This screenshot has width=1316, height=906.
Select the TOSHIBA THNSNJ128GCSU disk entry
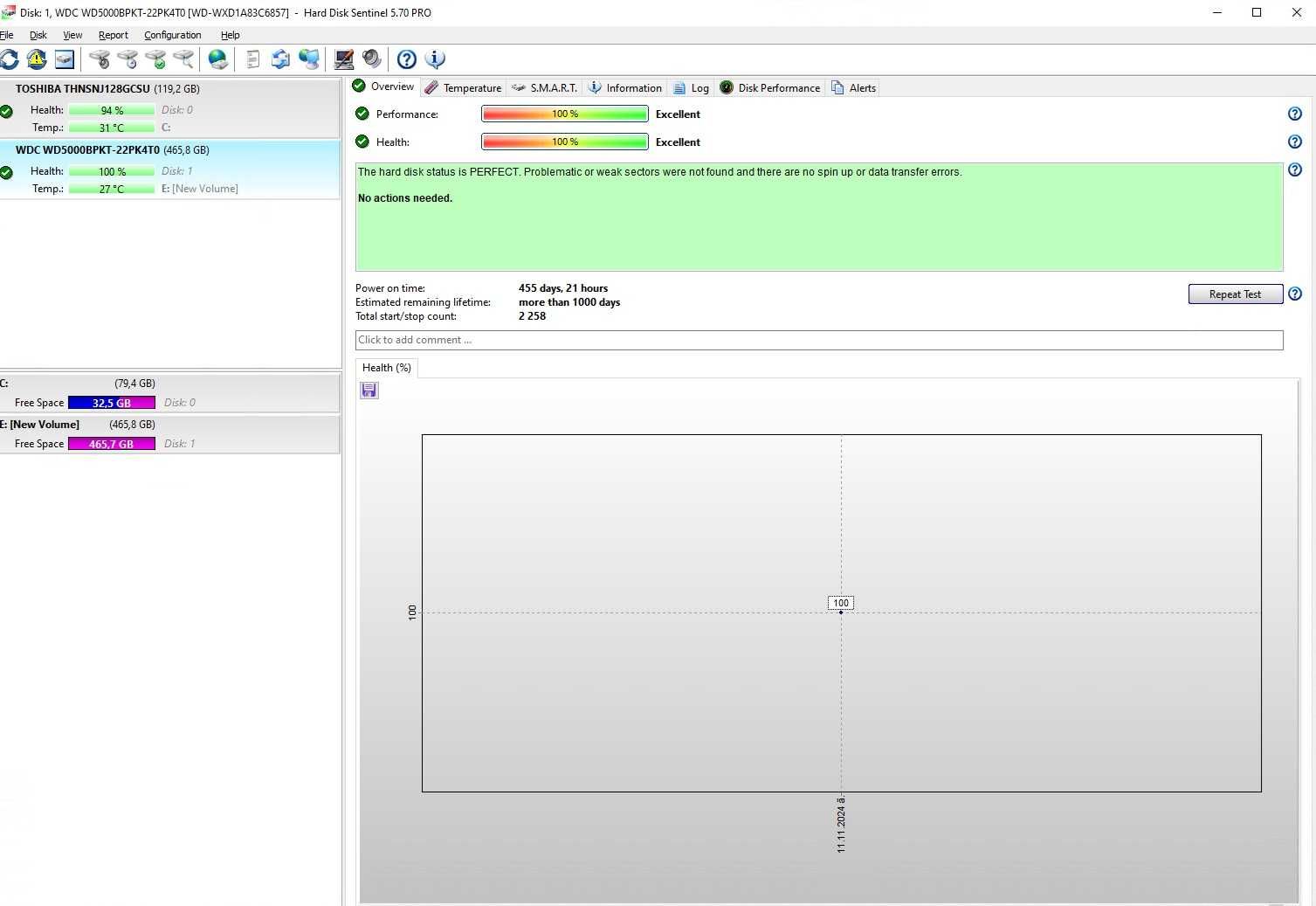[170, 108]
